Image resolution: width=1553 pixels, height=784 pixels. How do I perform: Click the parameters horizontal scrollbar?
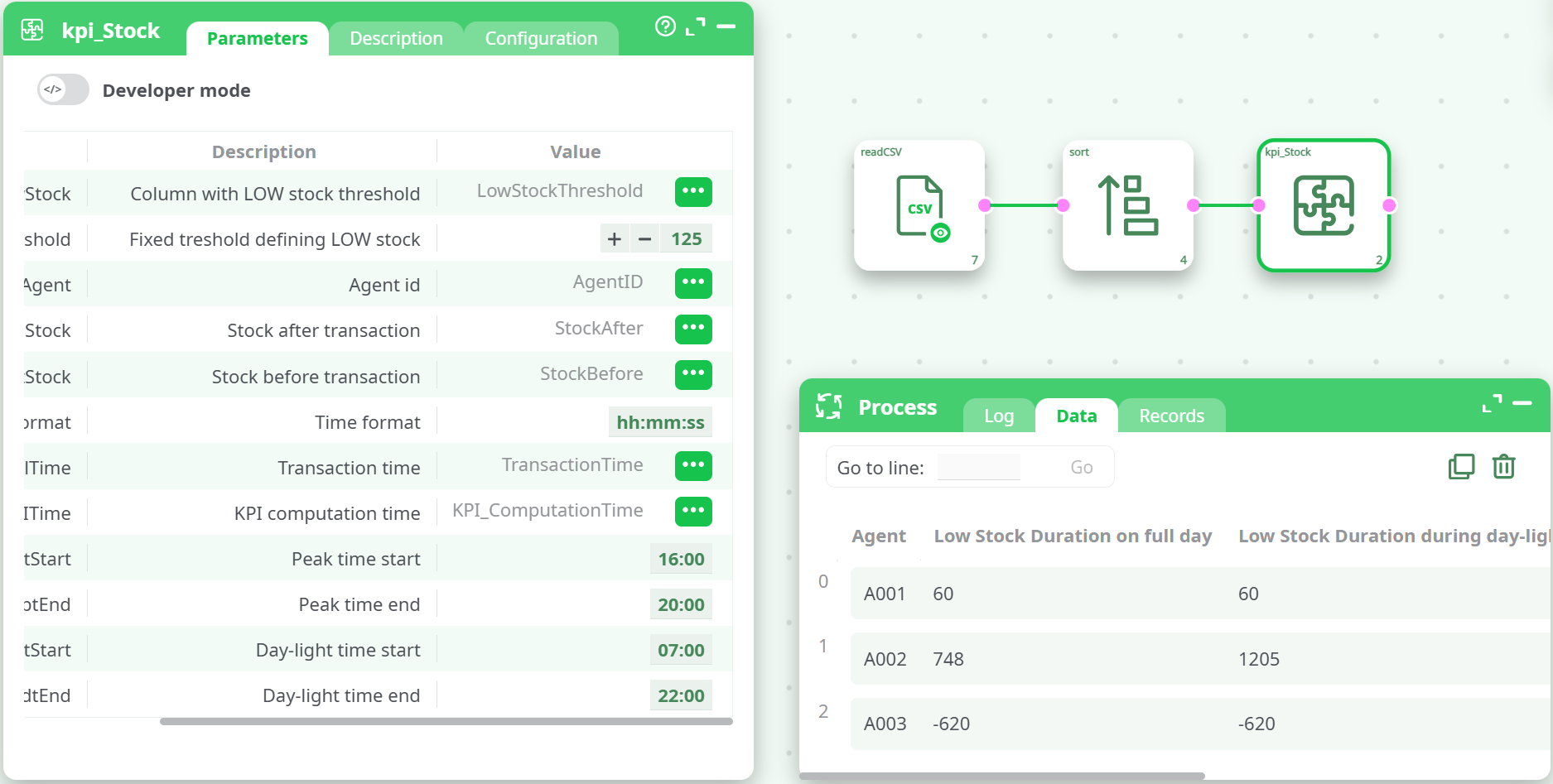tap(446, 721)
